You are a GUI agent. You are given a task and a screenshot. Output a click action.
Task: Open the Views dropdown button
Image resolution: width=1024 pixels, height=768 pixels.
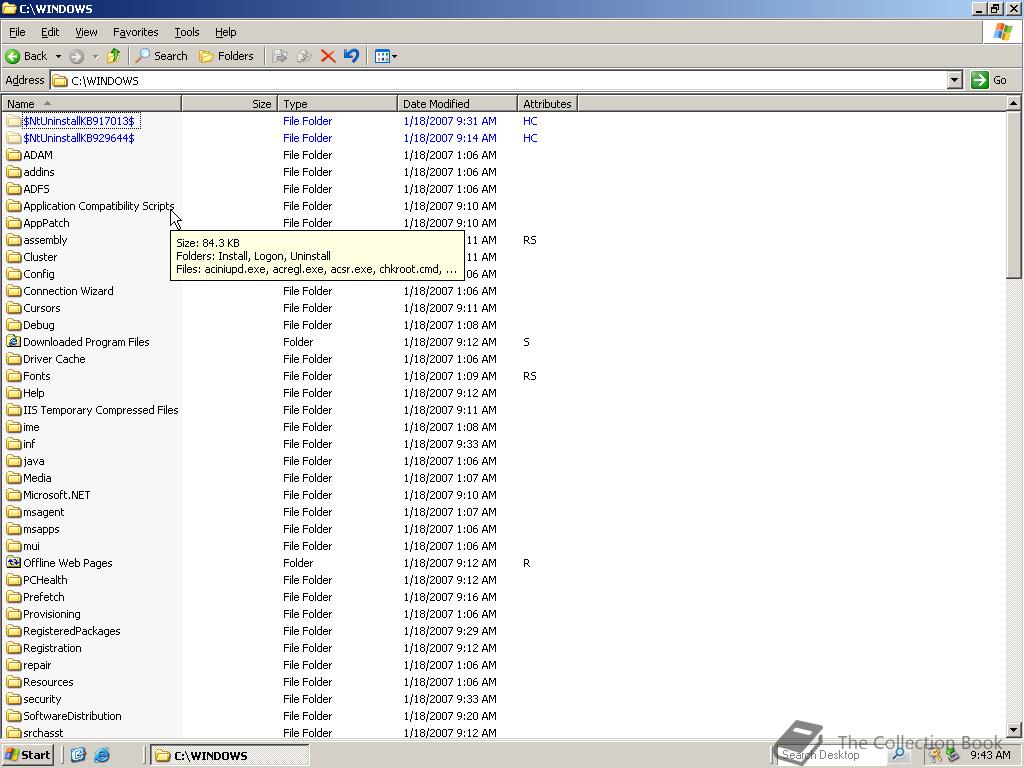click(x=385, y=56)
